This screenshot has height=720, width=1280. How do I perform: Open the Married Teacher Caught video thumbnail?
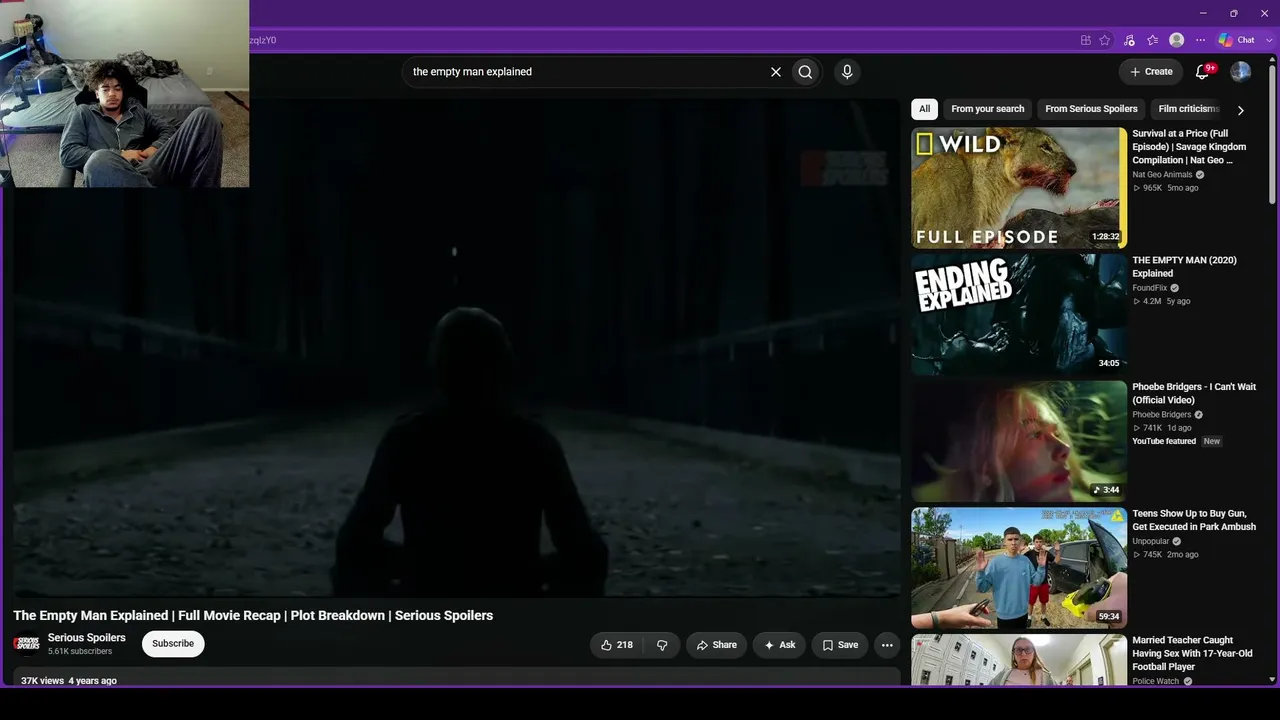(1019, 660)
